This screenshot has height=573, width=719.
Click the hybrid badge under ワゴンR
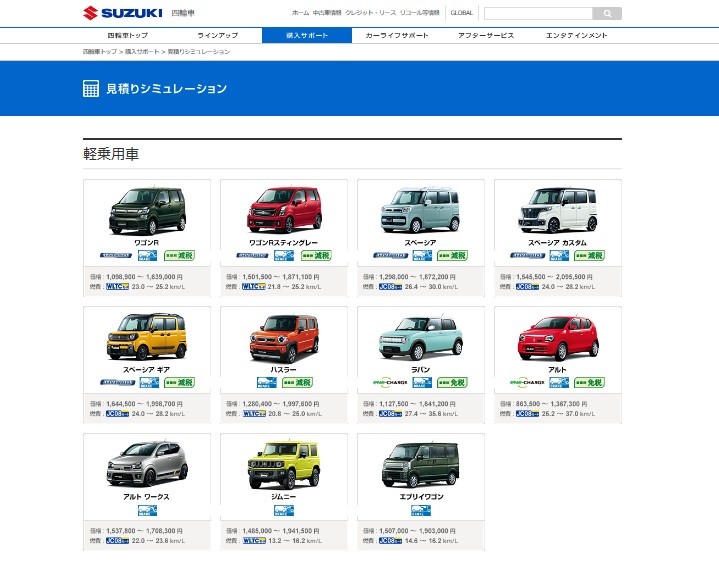tap(116, 256)
